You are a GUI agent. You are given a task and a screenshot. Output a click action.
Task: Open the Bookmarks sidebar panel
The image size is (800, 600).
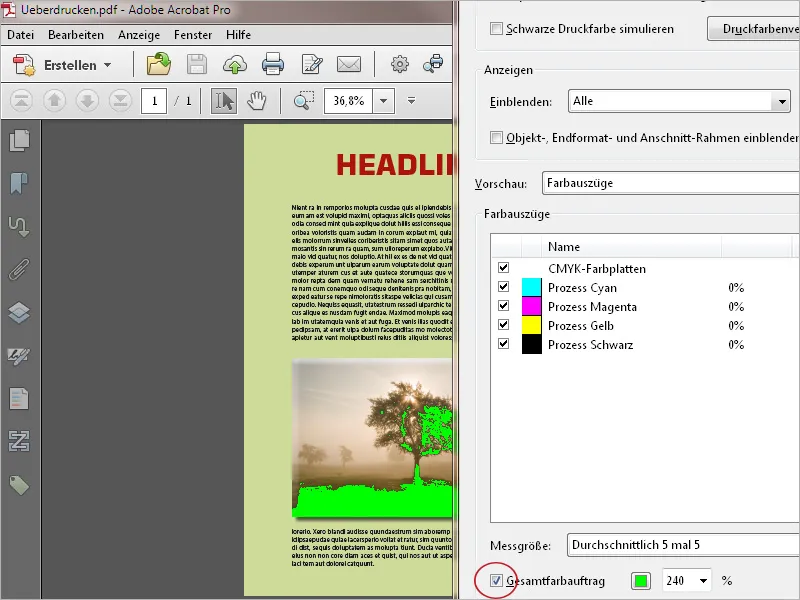coord(19,183)
